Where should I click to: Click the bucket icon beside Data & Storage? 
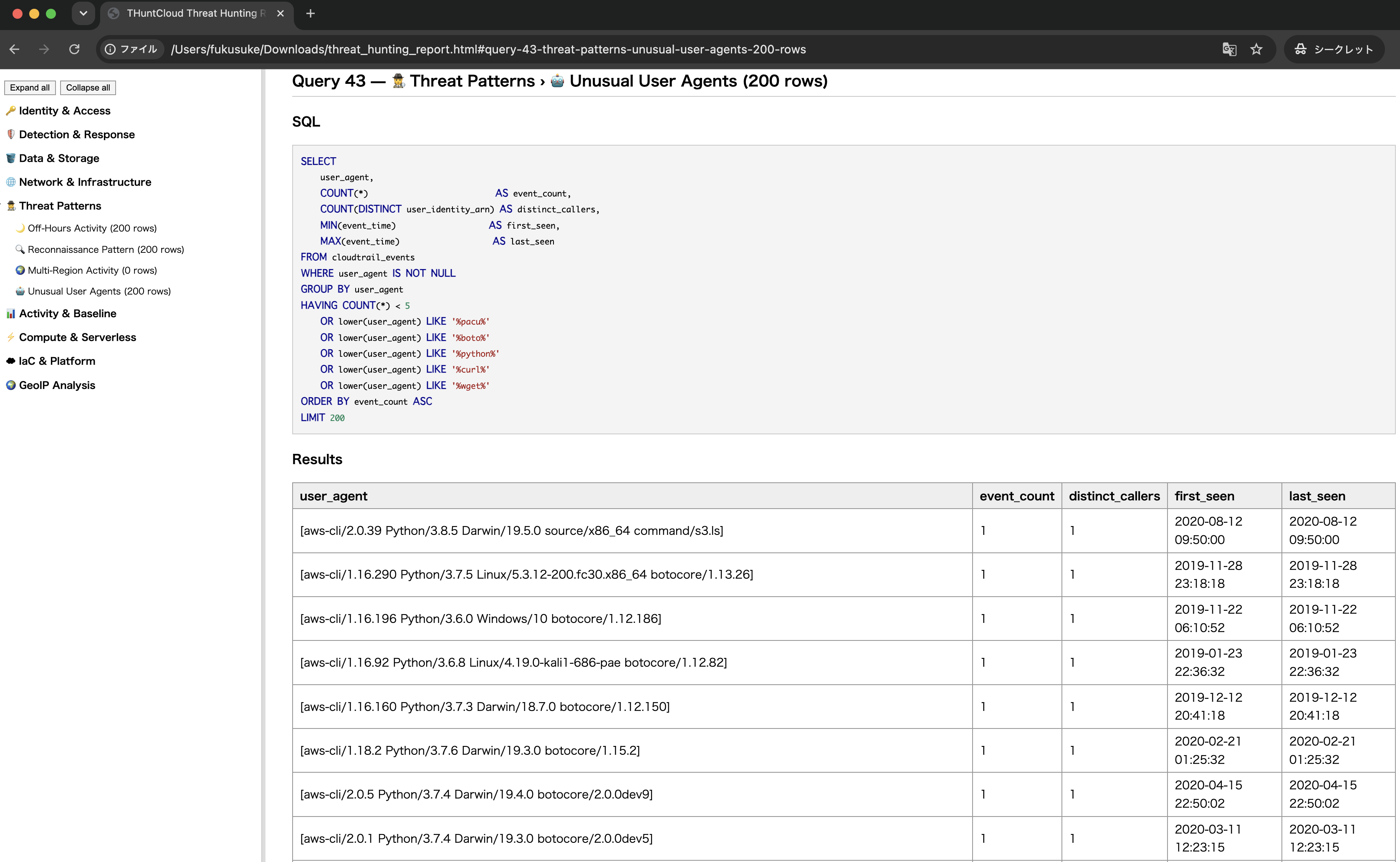coord(11,159)
